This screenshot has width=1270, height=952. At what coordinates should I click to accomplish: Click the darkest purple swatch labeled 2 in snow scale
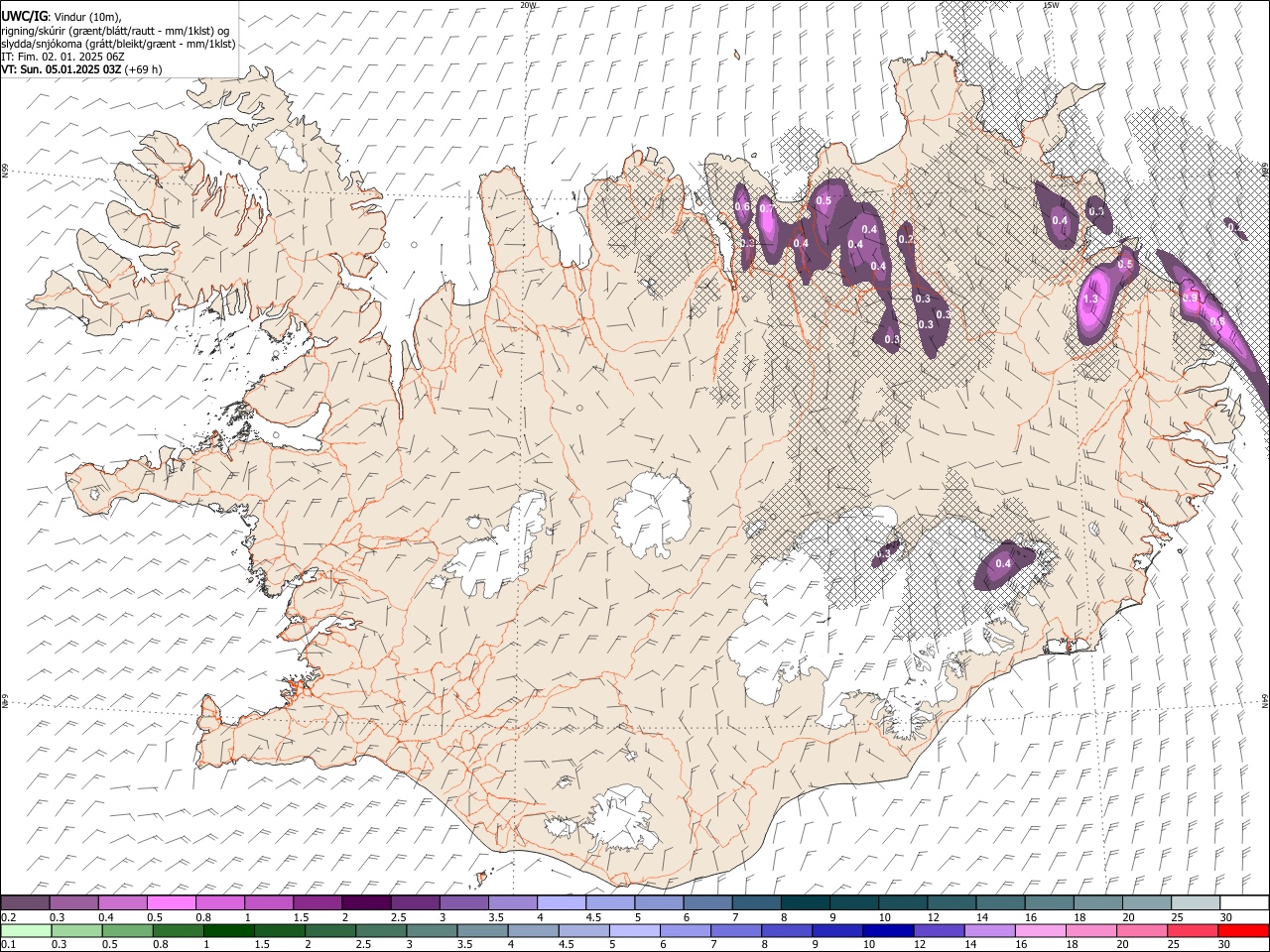pos(367,902)
